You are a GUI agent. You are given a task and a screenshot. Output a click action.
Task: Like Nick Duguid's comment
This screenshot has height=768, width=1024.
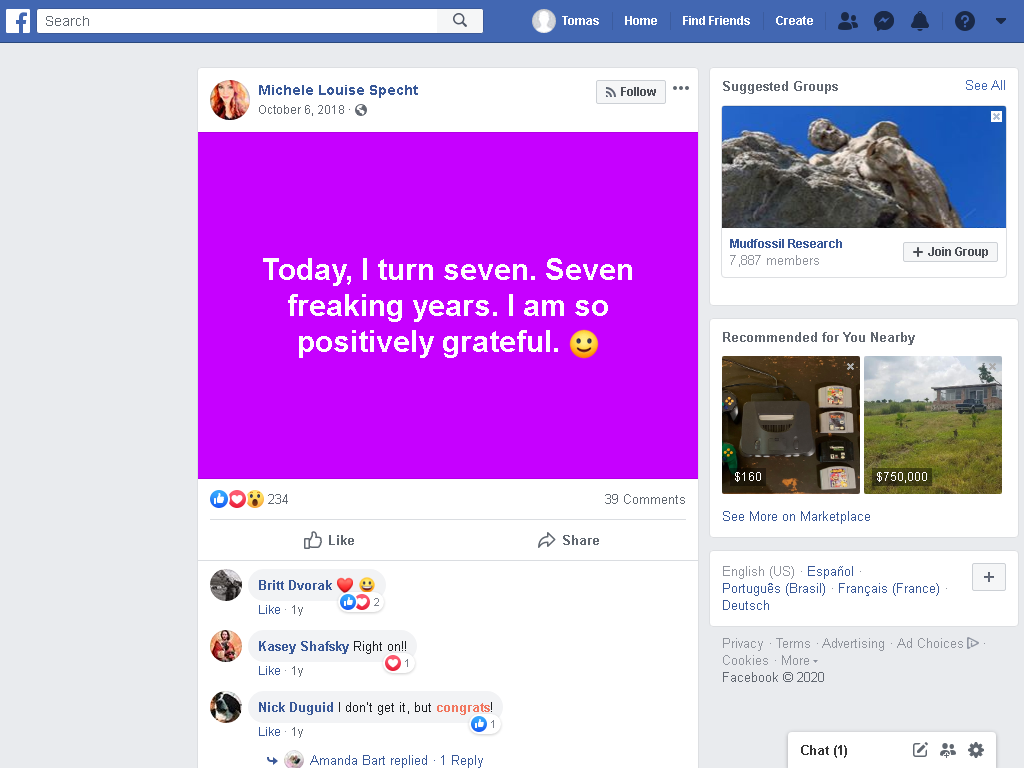[x=269, y=732]
